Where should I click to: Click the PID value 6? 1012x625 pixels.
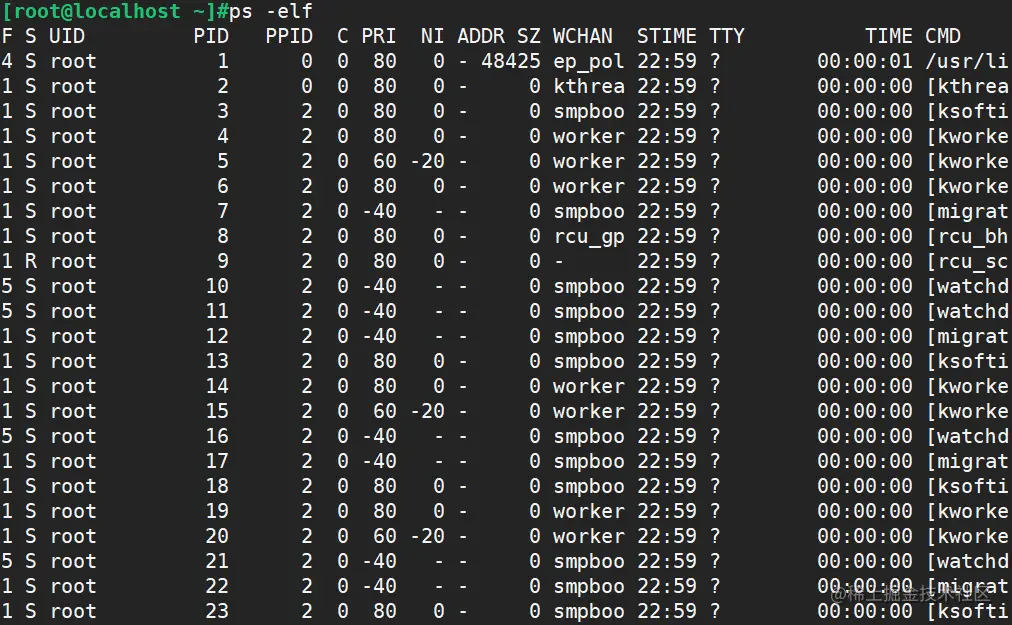(223, 186)
